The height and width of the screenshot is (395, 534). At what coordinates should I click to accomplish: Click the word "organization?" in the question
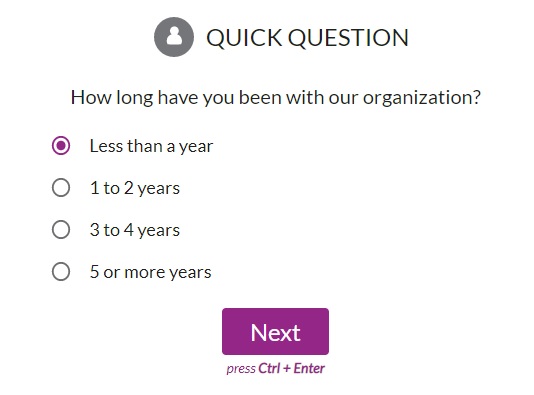(x=422, y=98)
